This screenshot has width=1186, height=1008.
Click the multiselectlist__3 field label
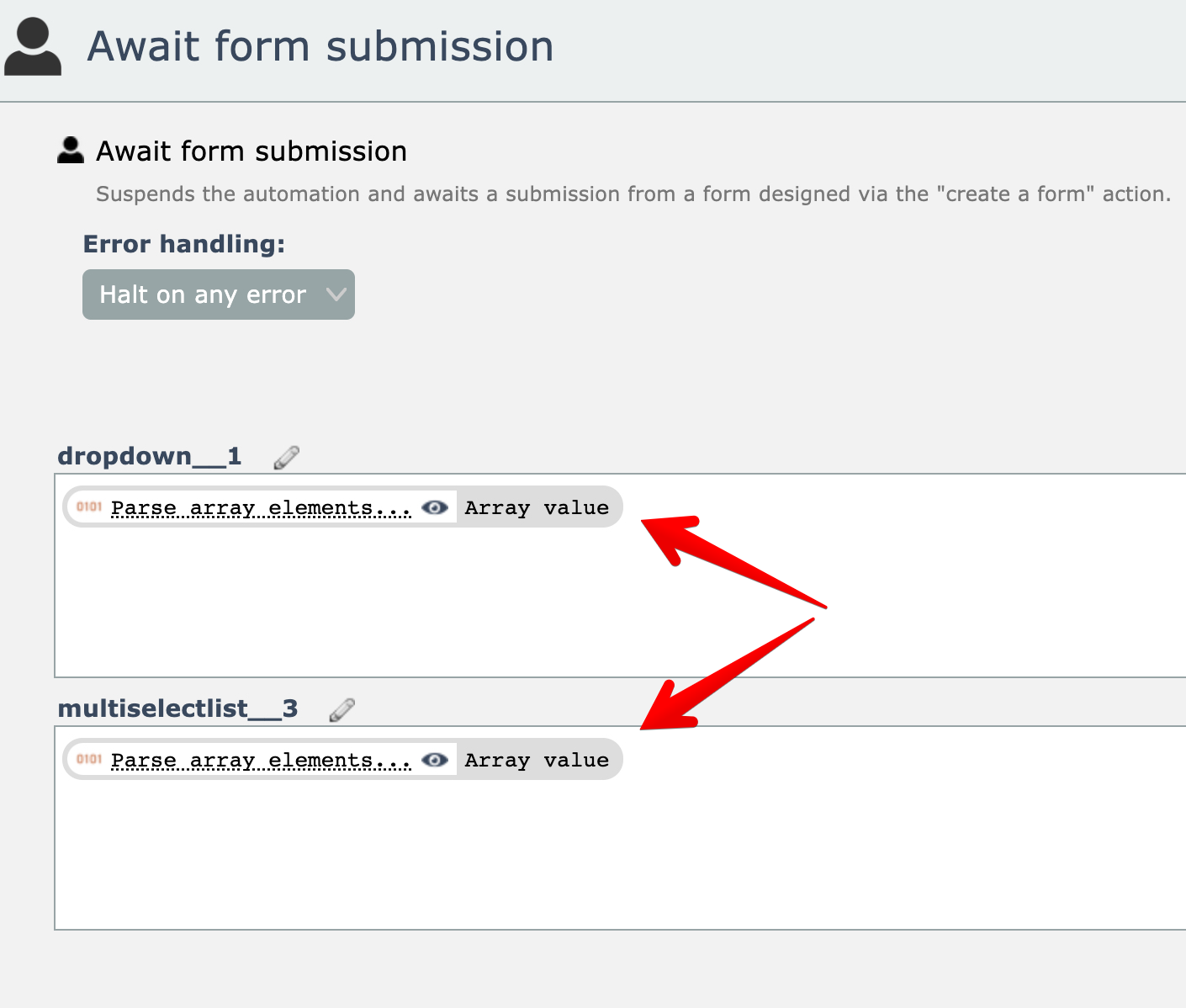(x=177, y=708)
